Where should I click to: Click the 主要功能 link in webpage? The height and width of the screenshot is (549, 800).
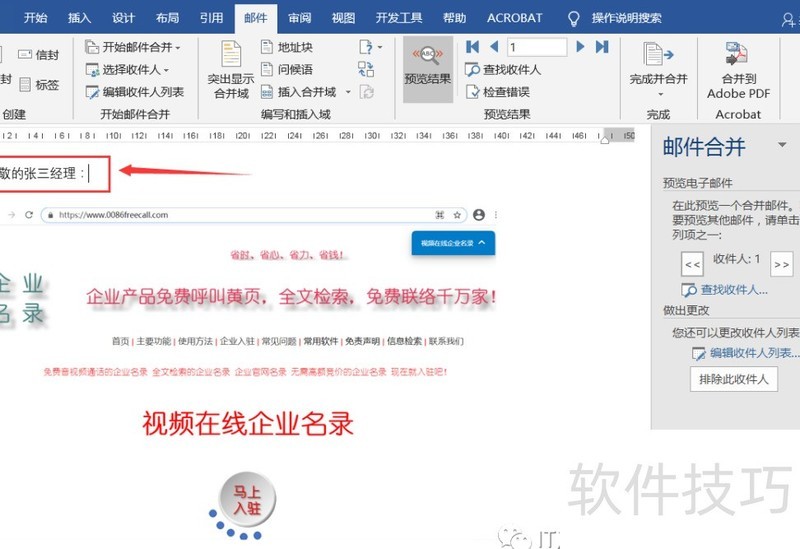(x=154, y=341)
